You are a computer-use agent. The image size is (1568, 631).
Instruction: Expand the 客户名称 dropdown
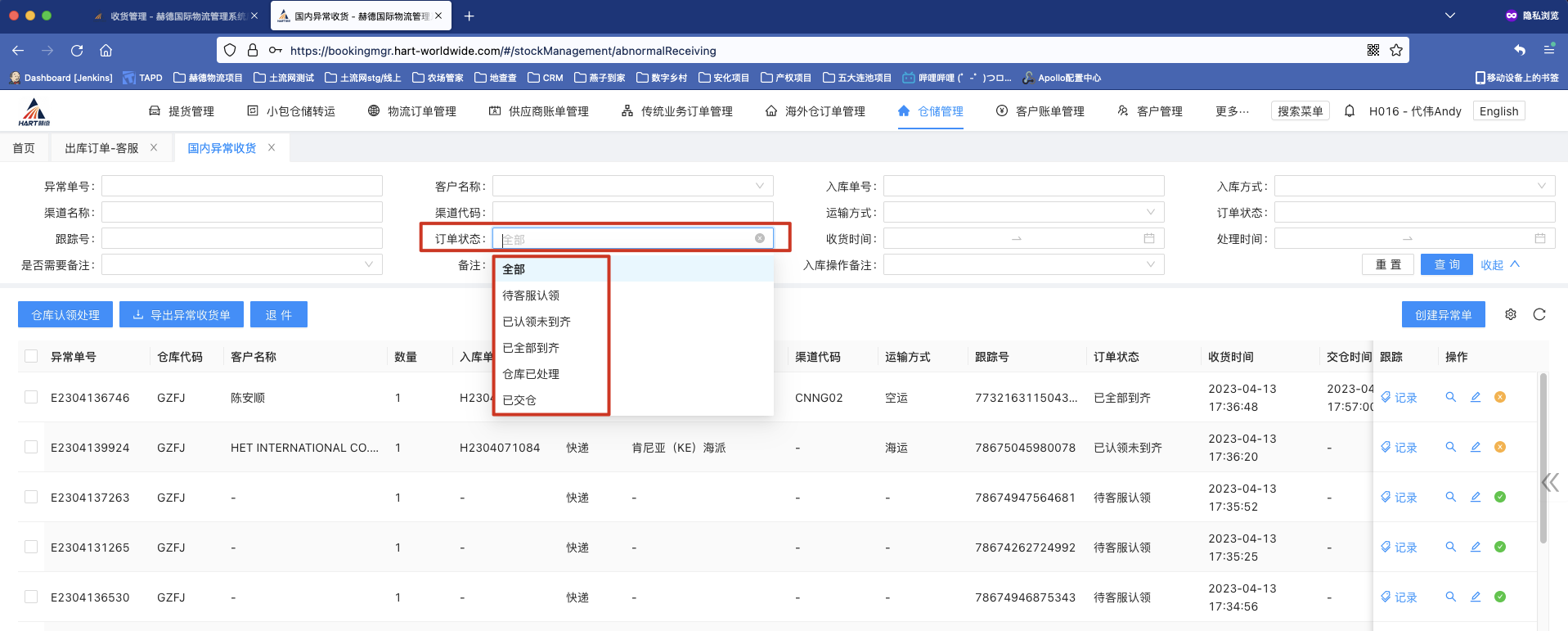632,187
